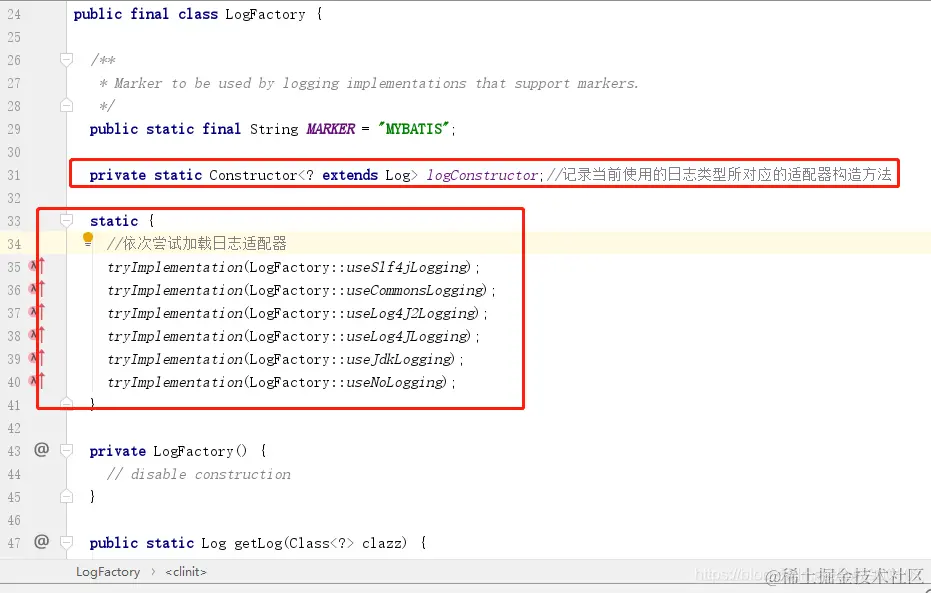Click the @ gutter icon beside LogFactory() constructor
Screen dimensions: 931x593
pyautogui.click(x=42, y=450)
